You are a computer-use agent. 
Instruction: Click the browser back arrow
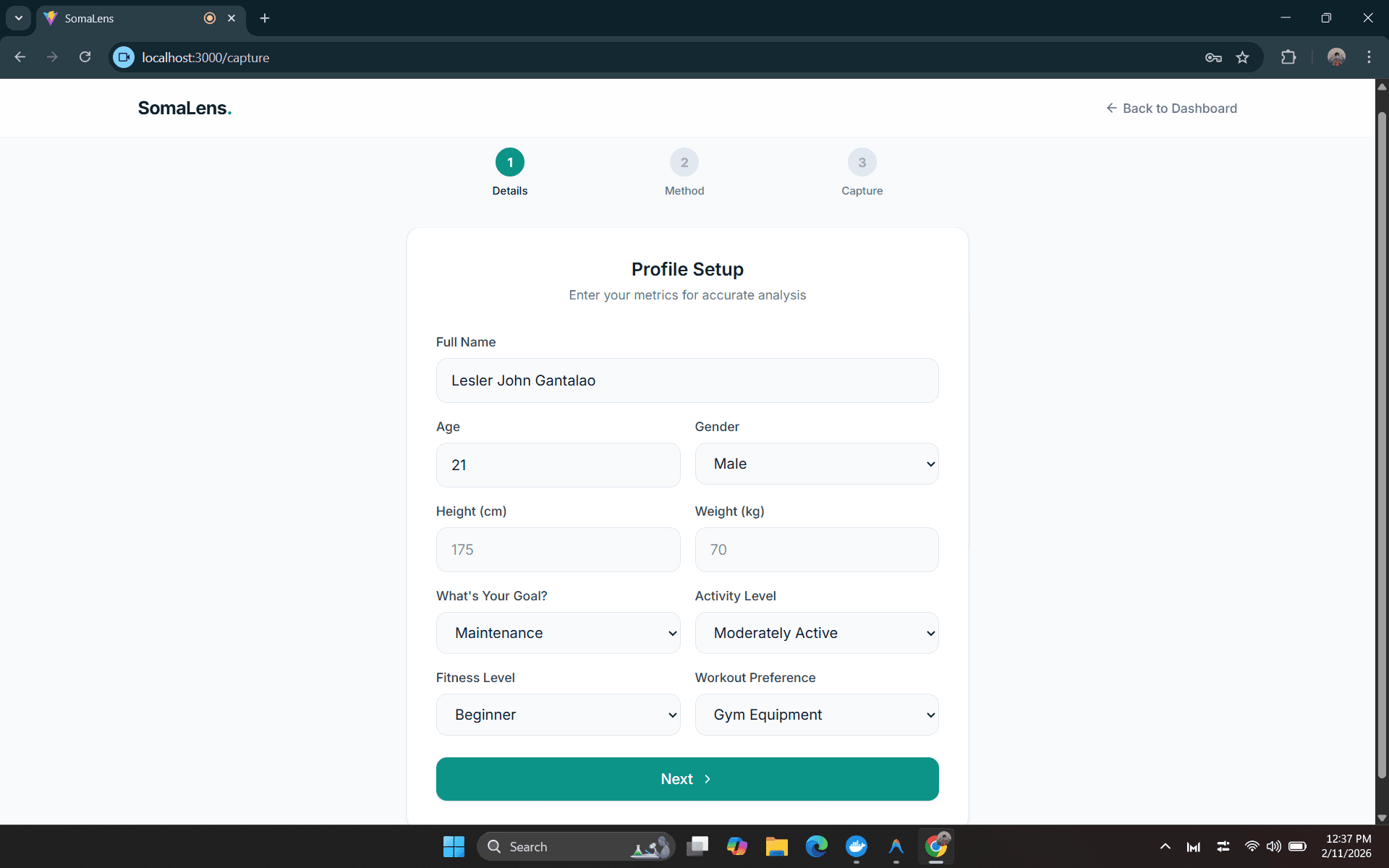[x=20, y=57]
